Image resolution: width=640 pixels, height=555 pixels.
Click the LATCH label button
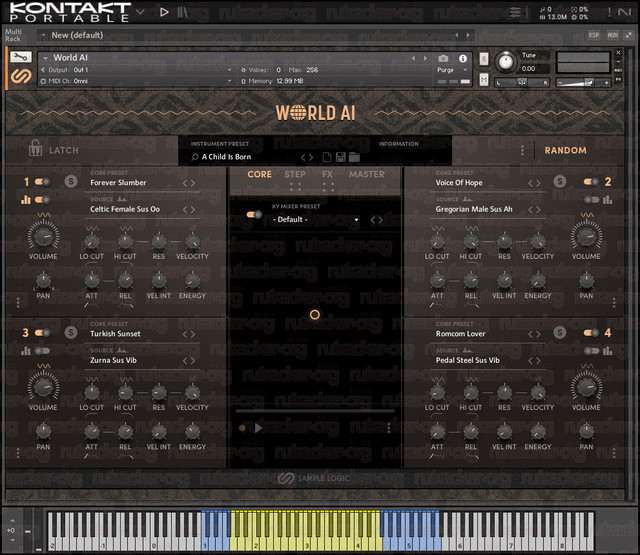coord(64,150)
